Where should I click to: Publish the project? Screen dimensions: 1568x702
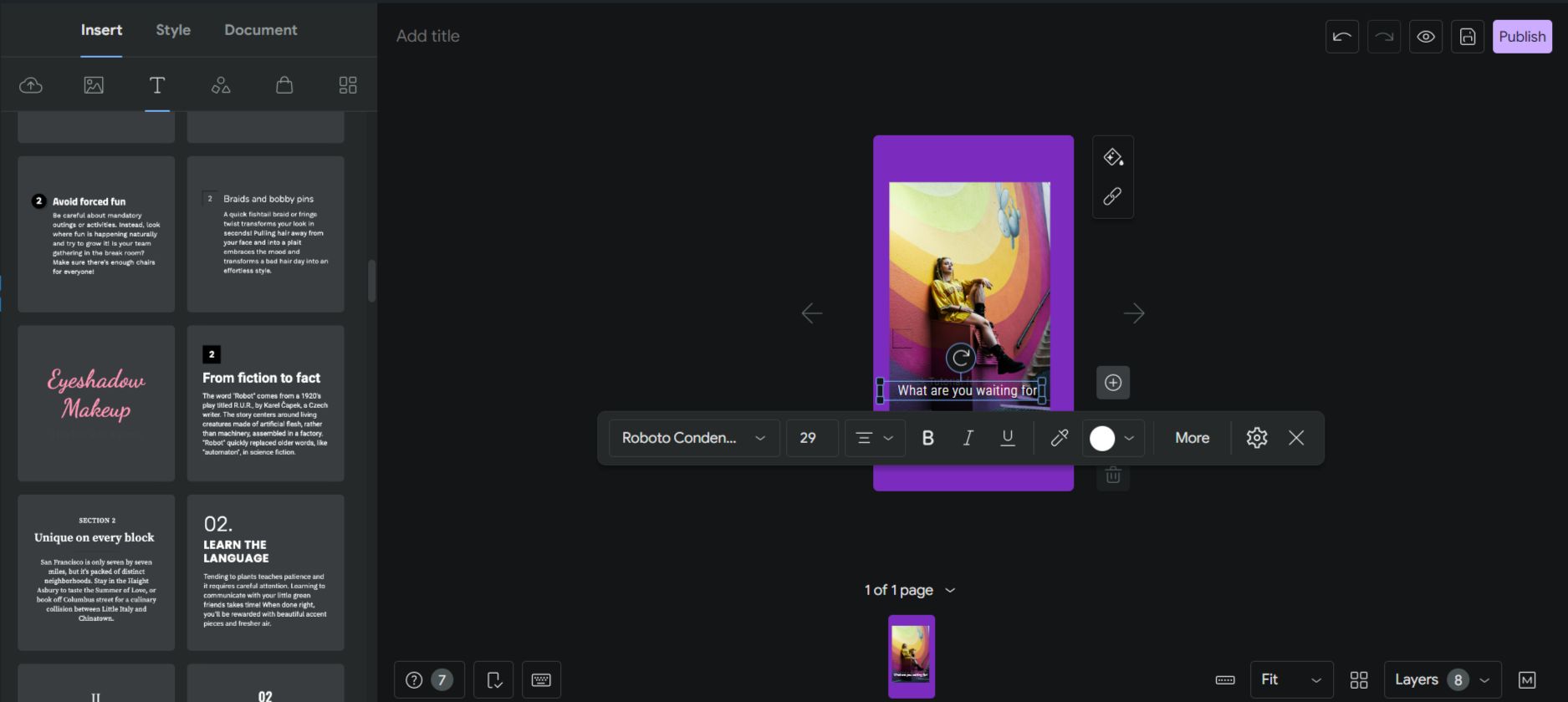point(1522,37)
